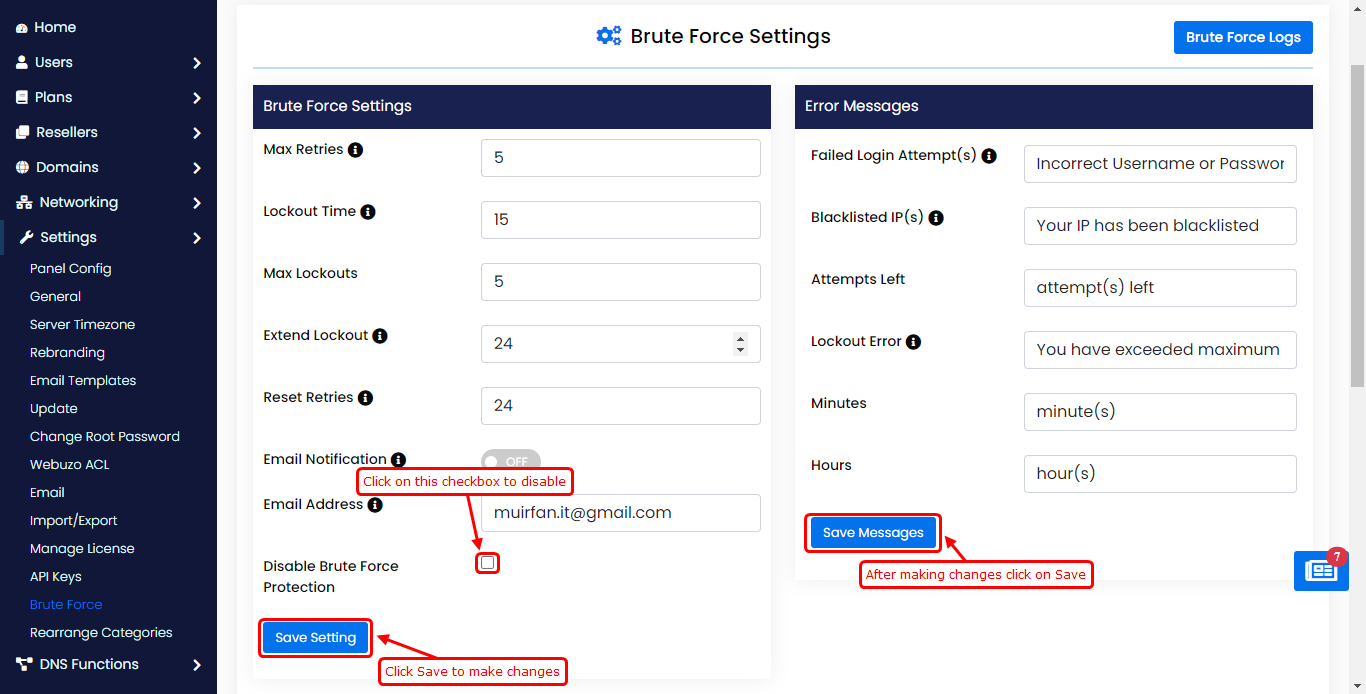
Task: Open Panel Config in Settings submenu
Action: [70, 268]
